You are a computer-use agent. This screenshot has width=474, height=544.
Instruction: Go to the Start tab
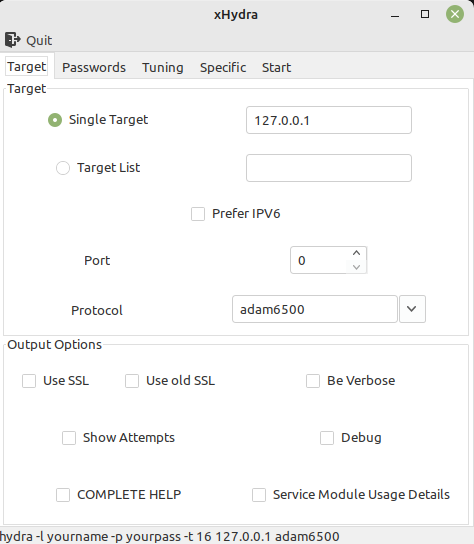277,67
